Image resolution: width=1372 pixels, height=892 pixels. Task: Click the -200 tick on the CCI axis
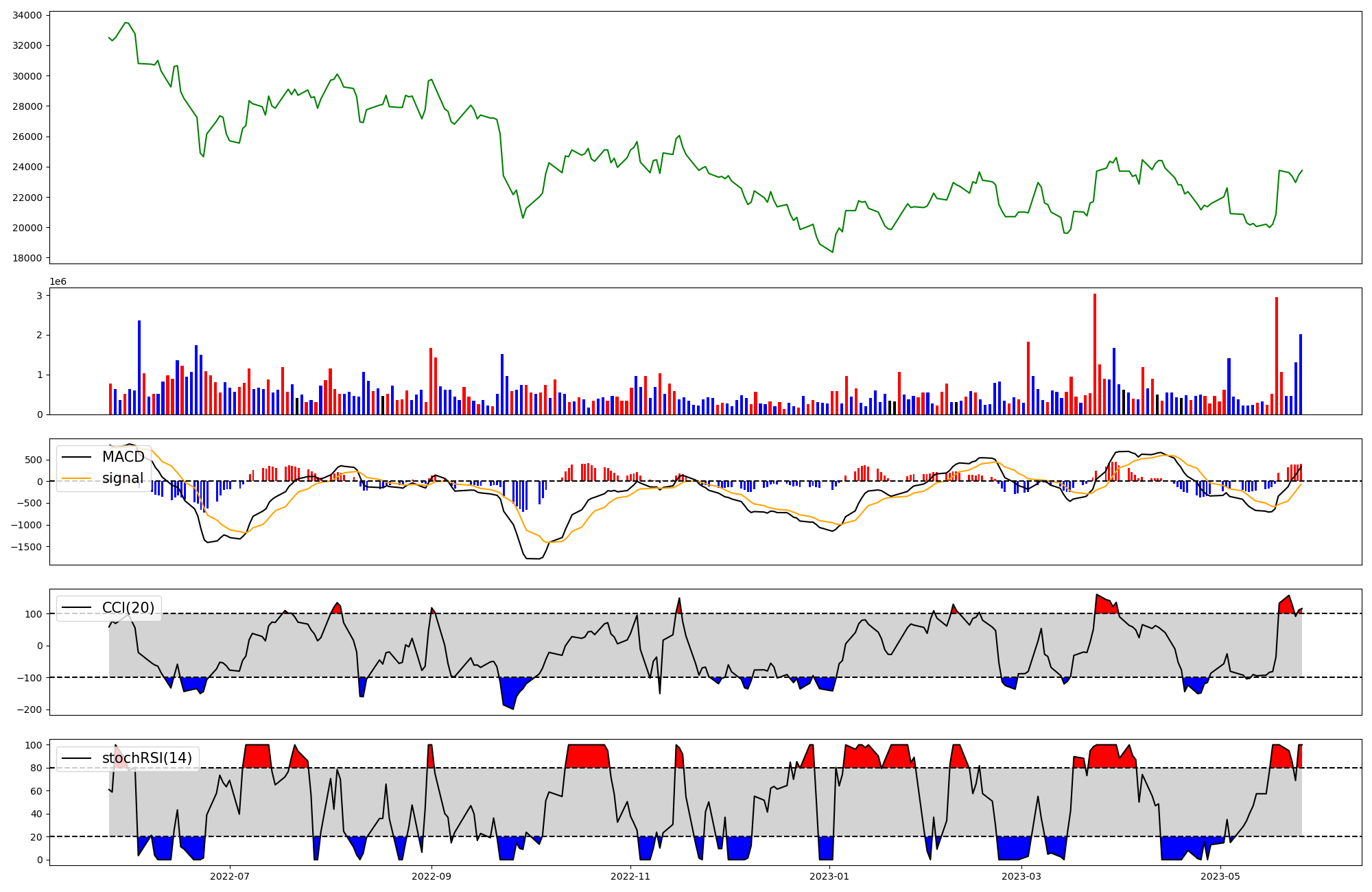coord(30,709)
